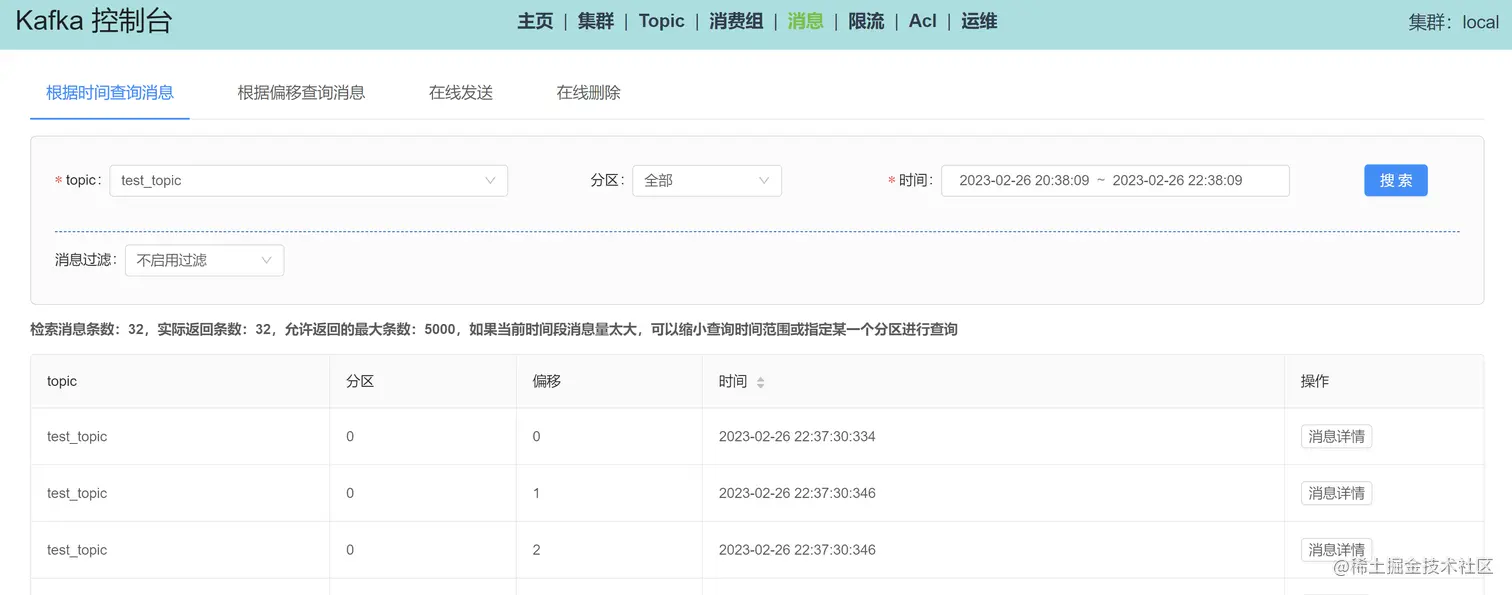Click the end time 2023-02-26 22:38:09
This screenshot has width=1512, height=595.
tap(1177, 181)
